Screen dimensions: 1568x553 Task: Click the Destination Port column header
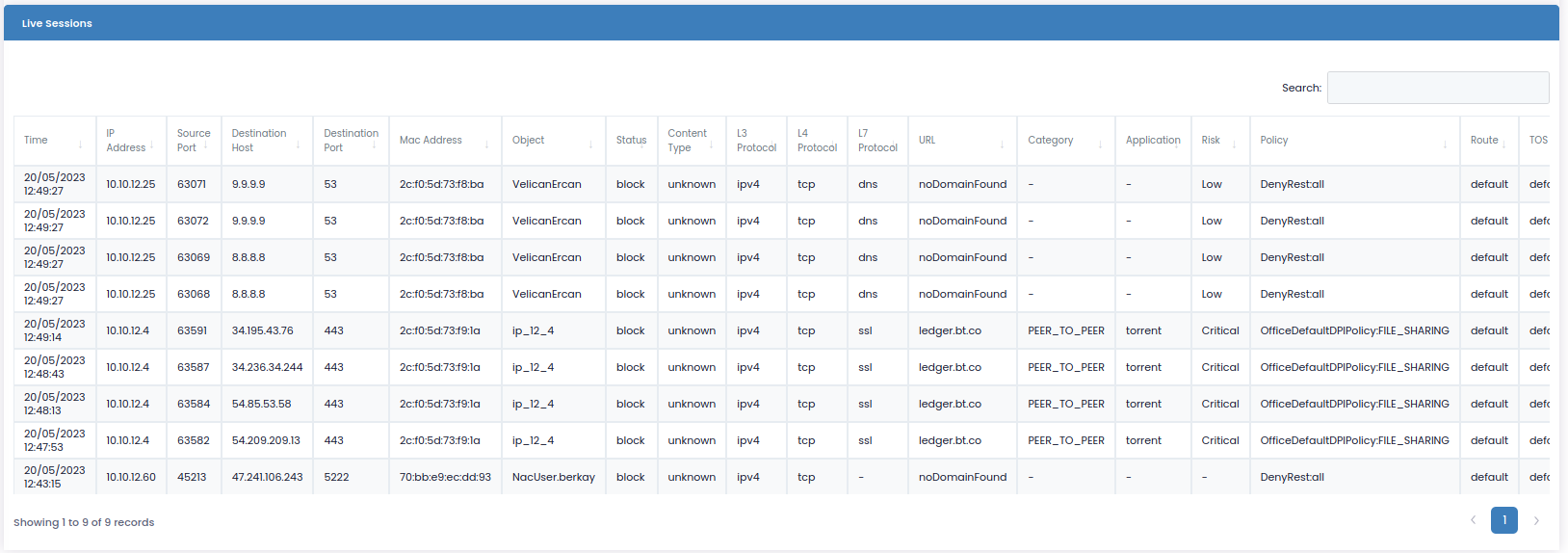(x=351, y=141)
